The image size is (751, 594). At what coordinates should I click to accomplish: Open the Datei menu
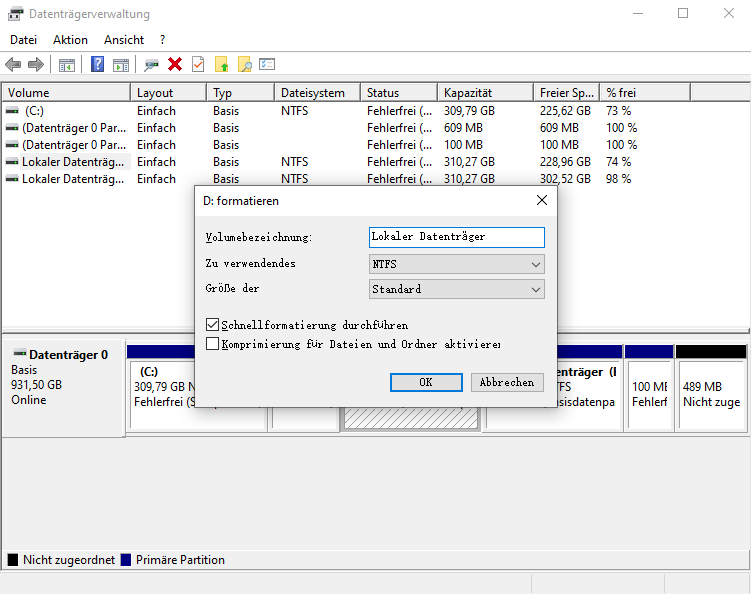point(23,40)
